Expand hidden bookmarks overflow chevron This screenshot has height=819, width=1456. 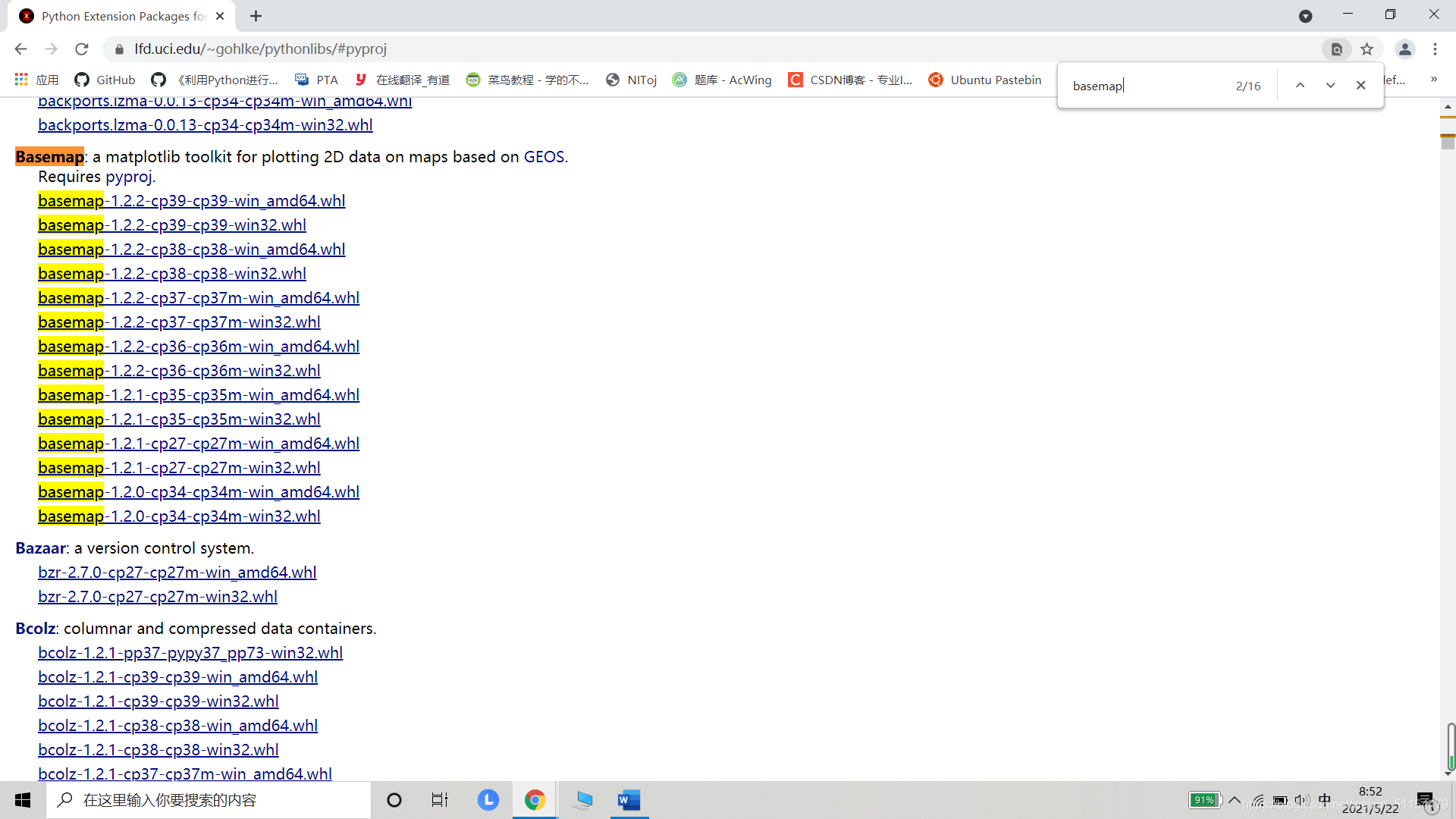[x=1433, y=79]
